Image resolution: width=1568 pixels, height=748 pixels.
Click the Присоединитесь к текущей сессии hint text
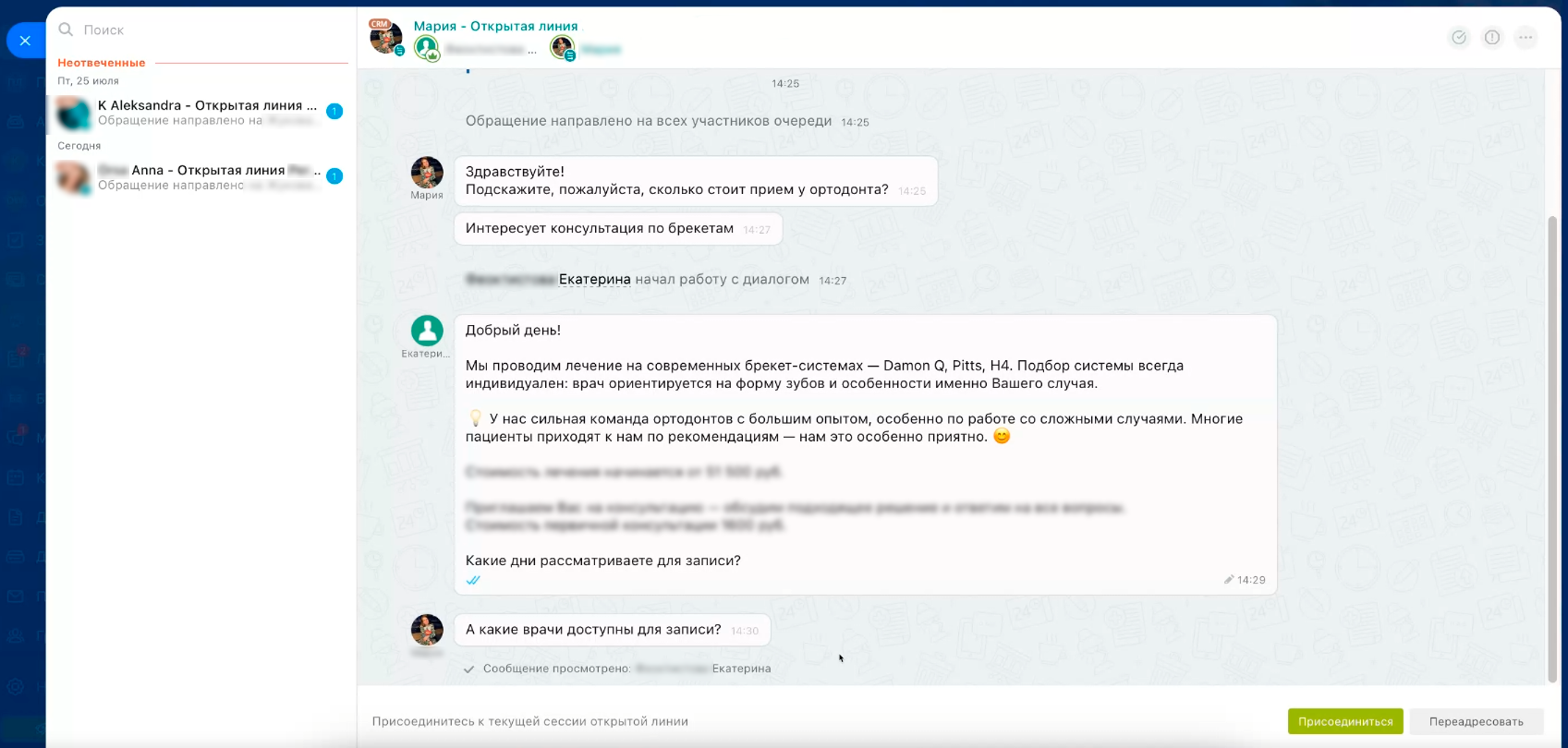coord(530,721)
